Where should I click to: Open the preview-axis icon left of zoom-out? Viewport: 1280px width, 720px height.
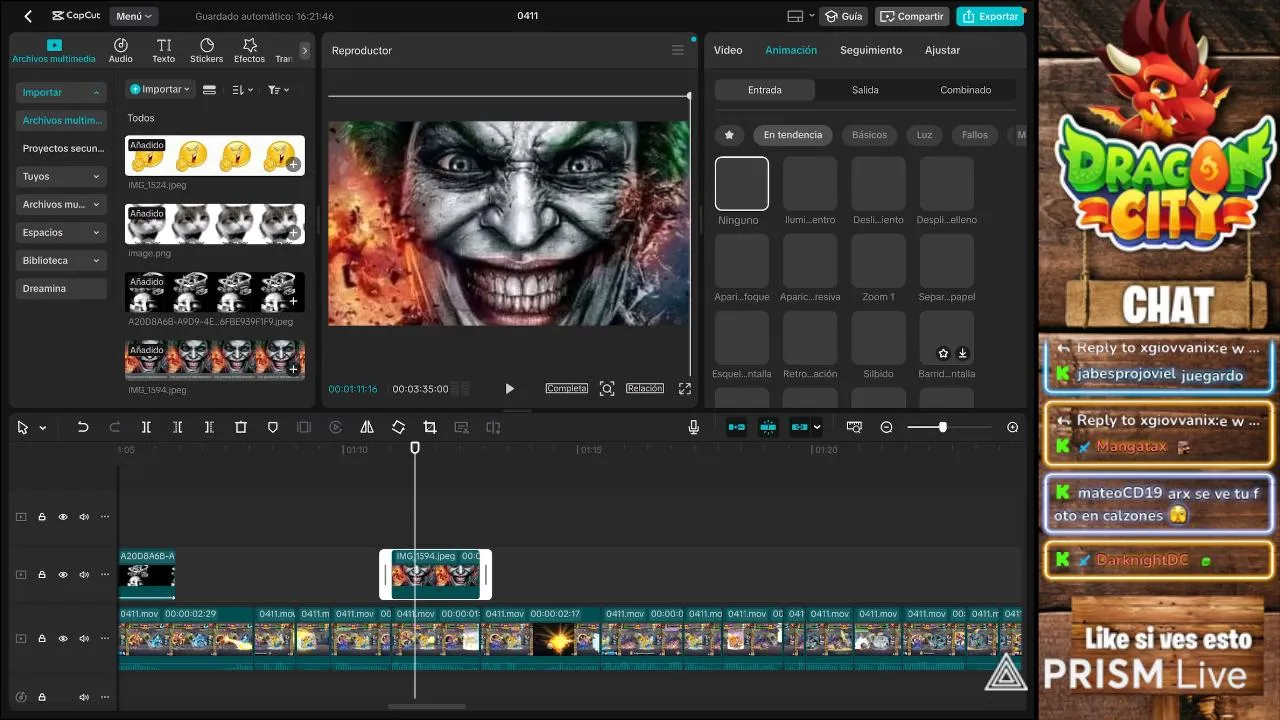[854, 427]
